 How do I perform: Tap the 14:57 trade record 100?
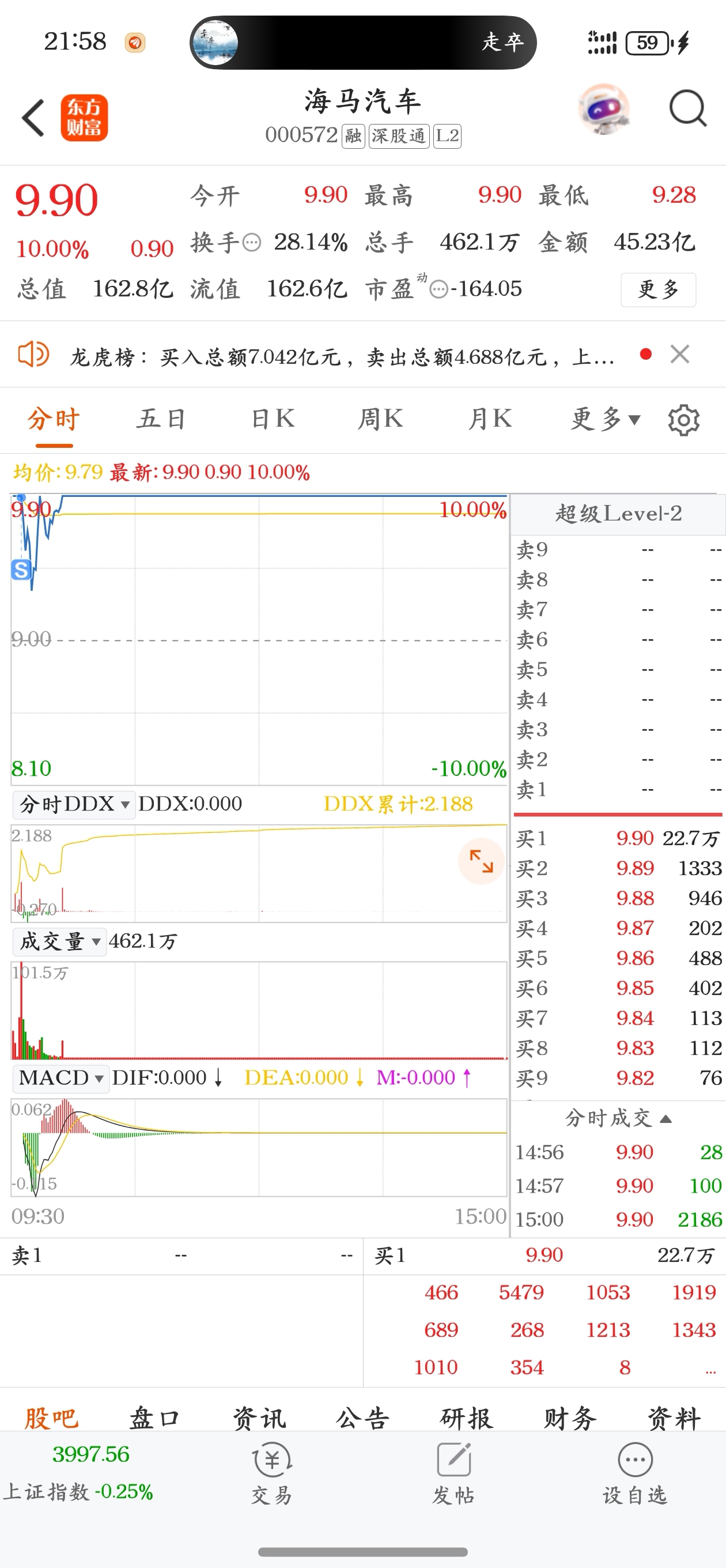click(x=618, y=1186)
